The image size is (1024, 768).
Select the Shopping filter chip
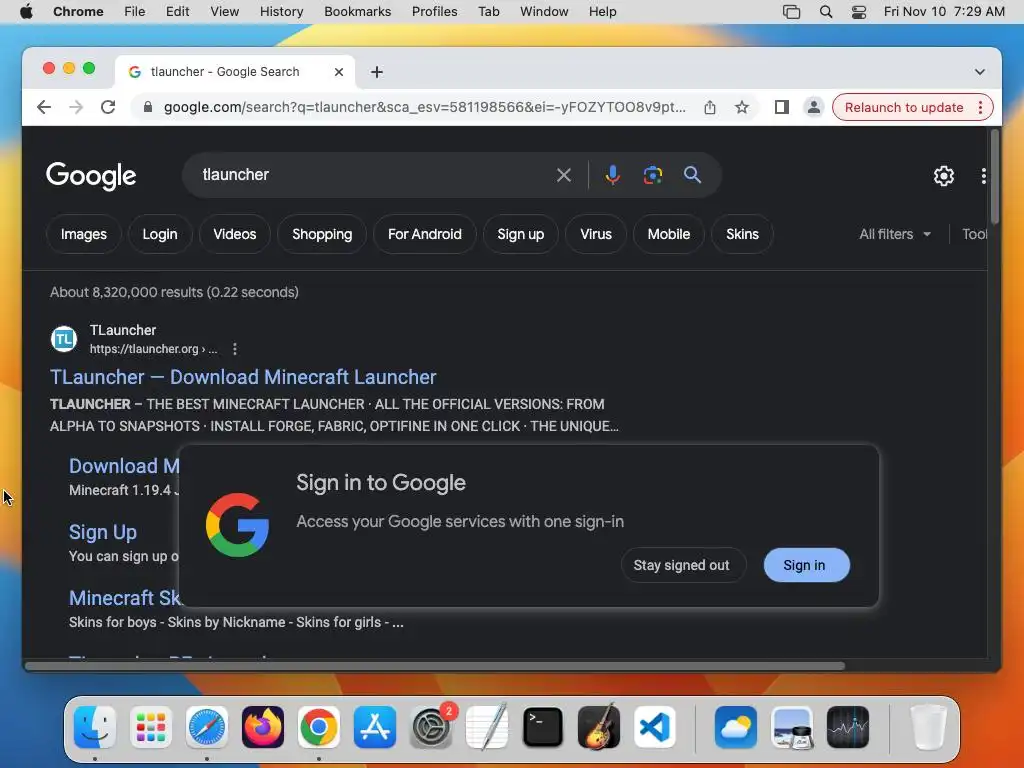click(322, 234)
